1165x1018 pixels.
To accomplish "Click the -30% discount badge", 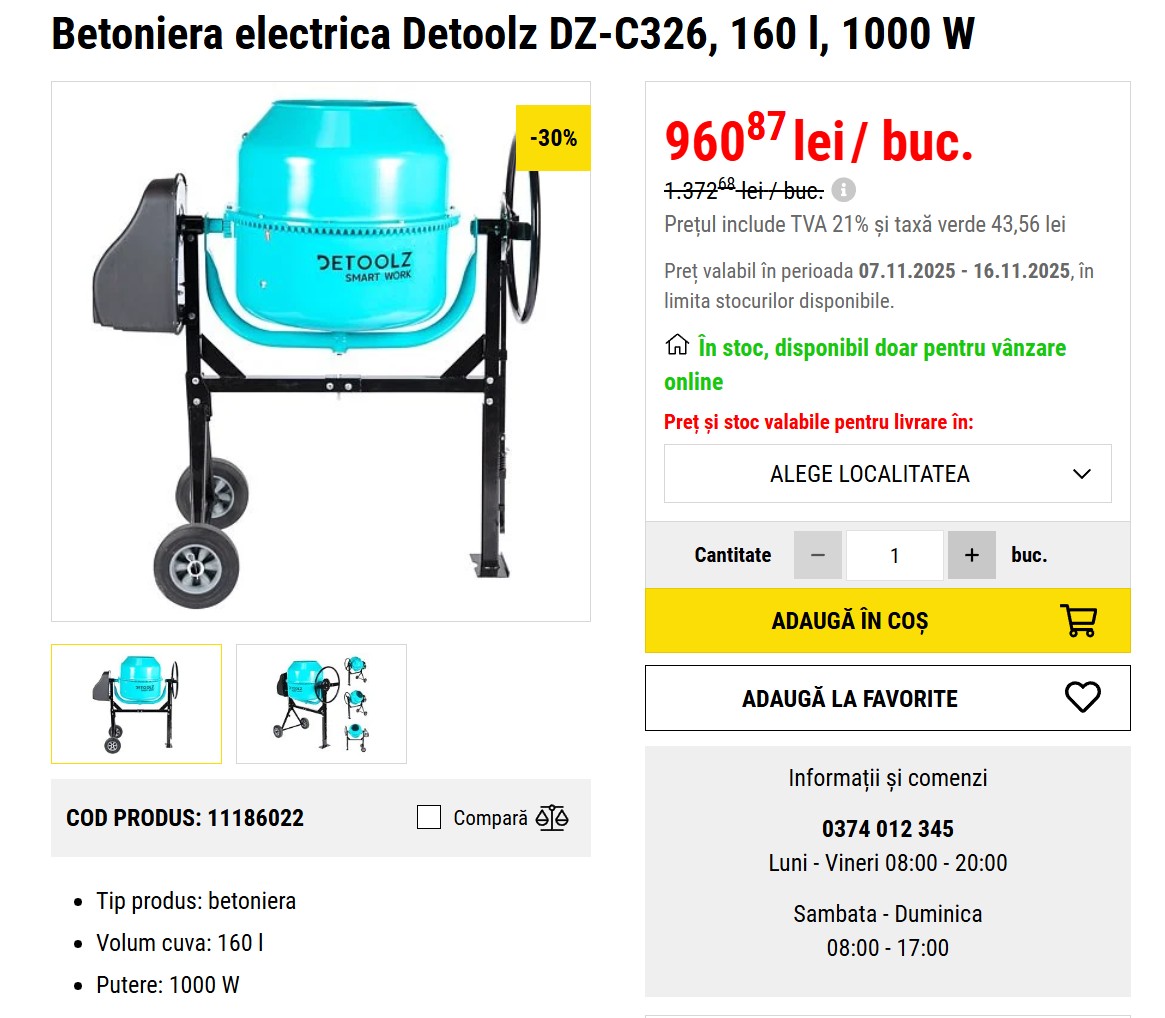I will click(552, 139).
